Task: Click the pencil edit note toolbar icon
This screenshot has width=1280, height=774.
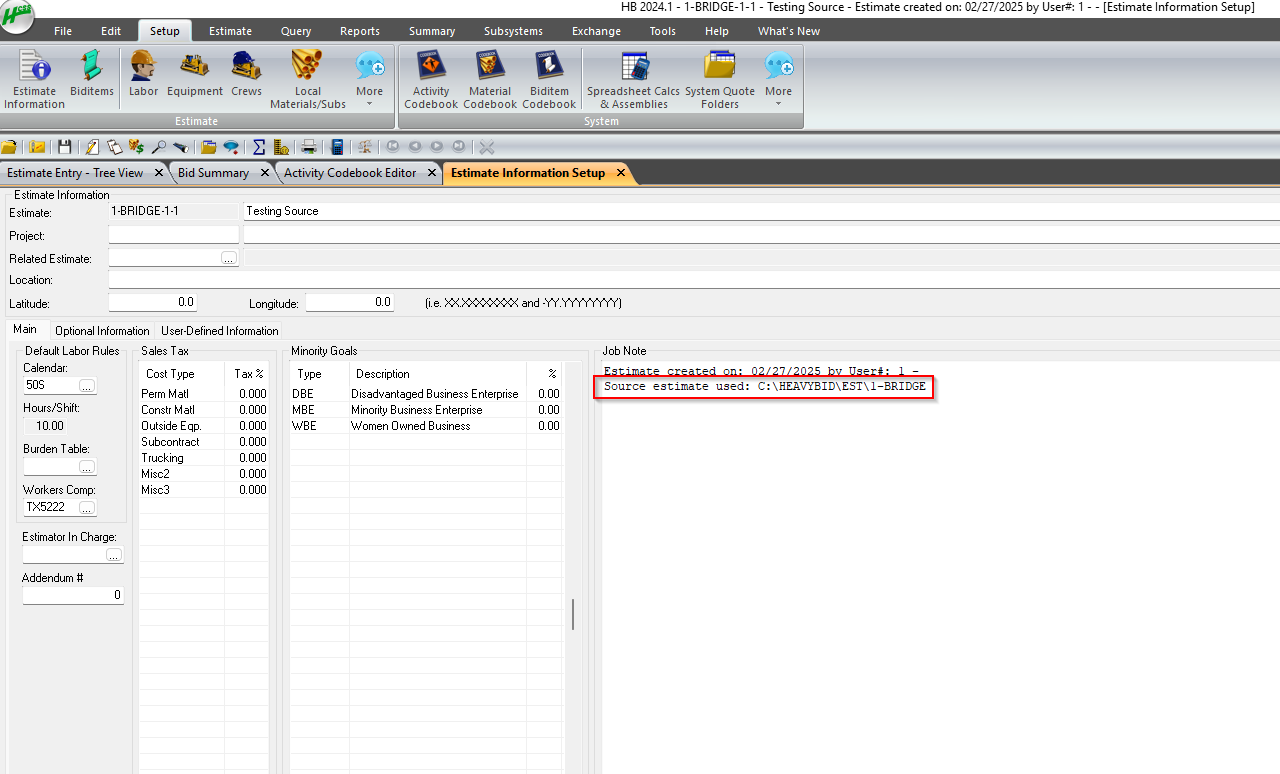Action: click(x=92, y=147)
